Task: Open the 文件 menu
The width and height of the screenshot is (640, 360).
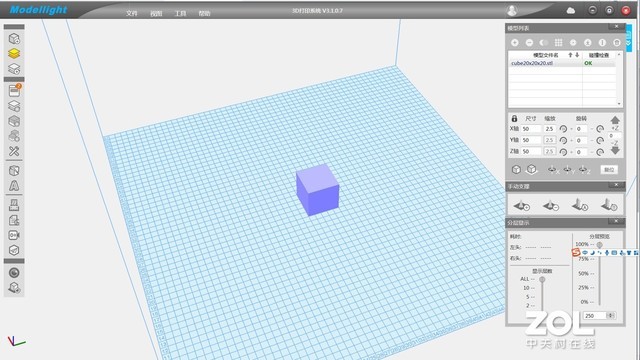Action: [x=131, y=13]
